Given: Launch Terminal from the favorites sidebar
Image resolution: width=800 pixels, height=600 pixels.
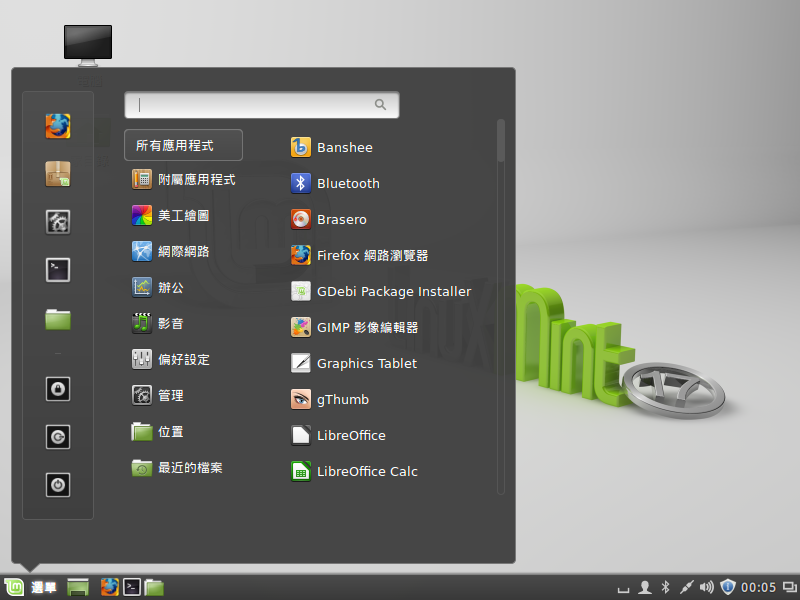Looking at the screenshot, I should pyautogui.click(x=58, y=270).
